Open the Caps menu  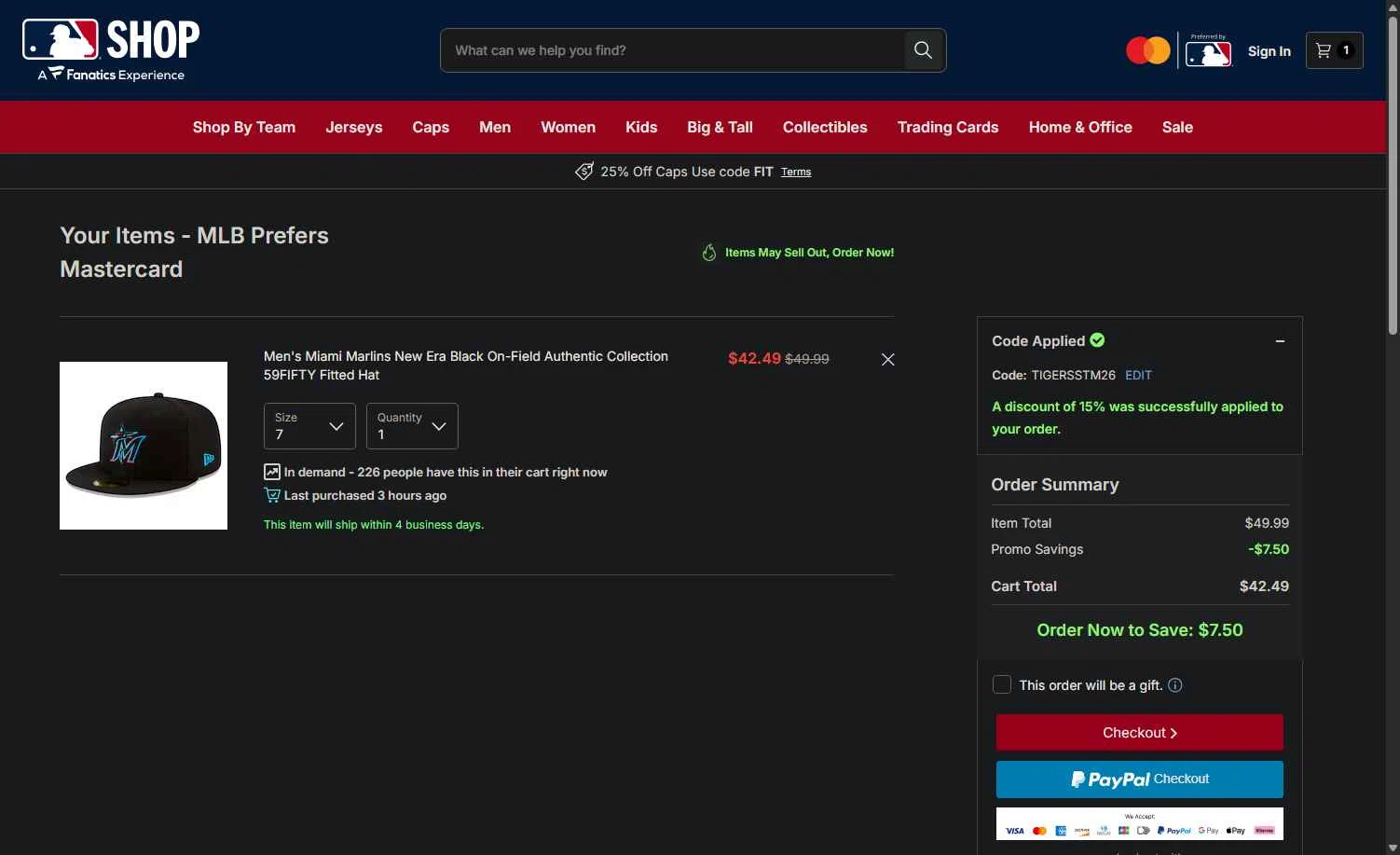431,127
